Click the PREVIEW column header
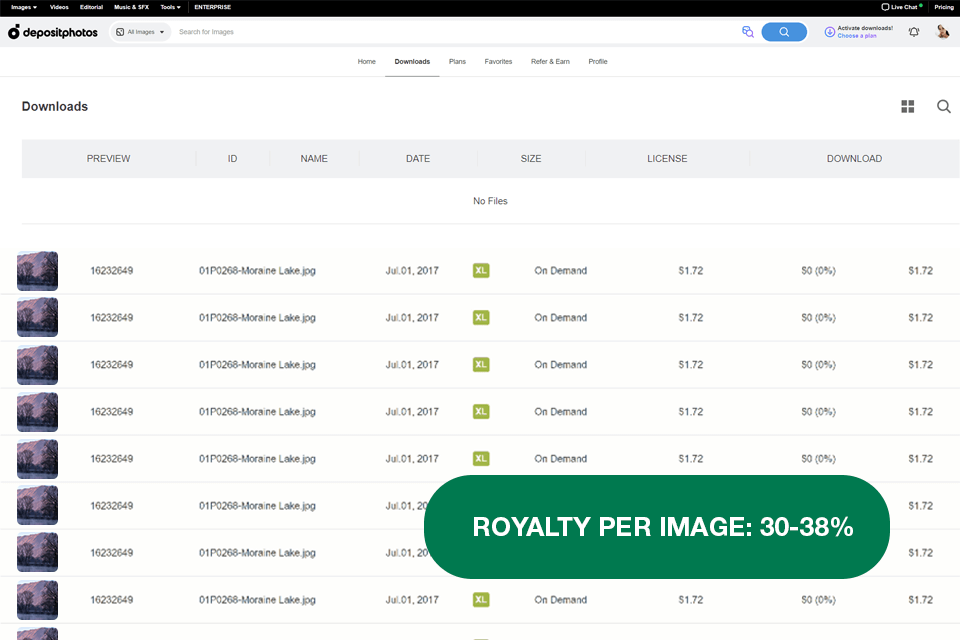The height and width of the screenshot is (640, 960). pos(108,159)
